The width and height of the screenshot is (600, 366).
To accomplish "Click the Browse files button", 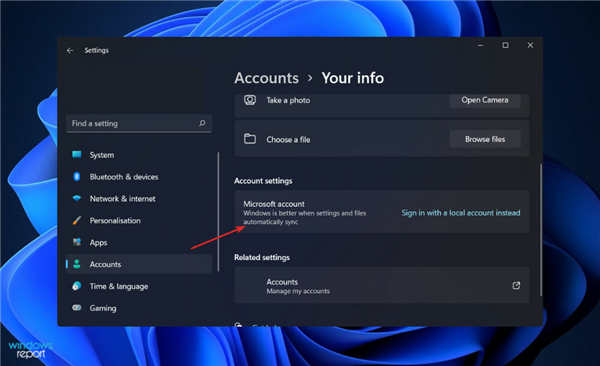I will (x=485, y=139).
